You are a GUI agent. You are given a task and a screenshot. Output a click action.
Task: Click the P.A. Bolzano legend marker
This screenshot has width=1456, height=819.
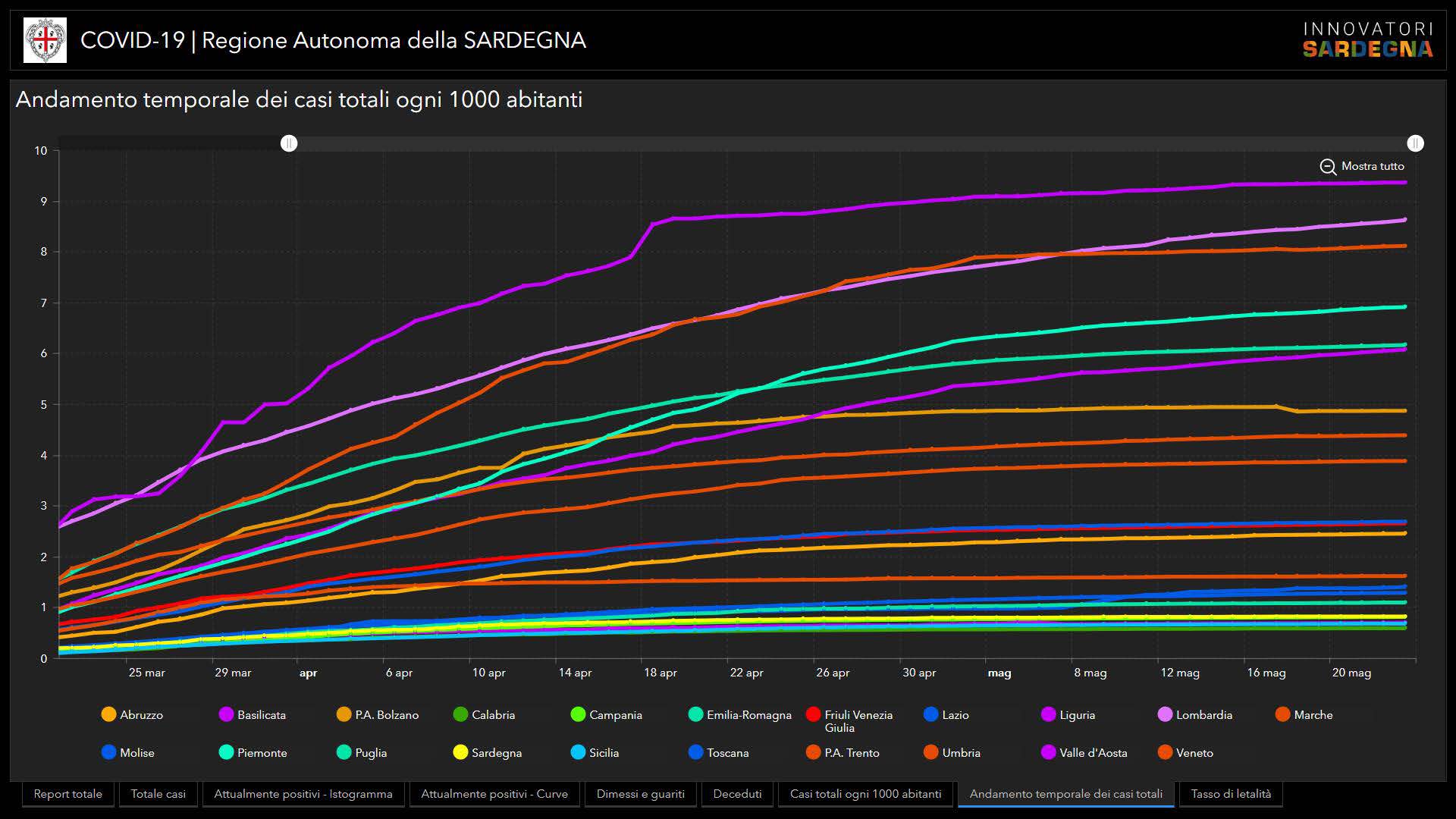pyautogui.click(x=344, y=714)
